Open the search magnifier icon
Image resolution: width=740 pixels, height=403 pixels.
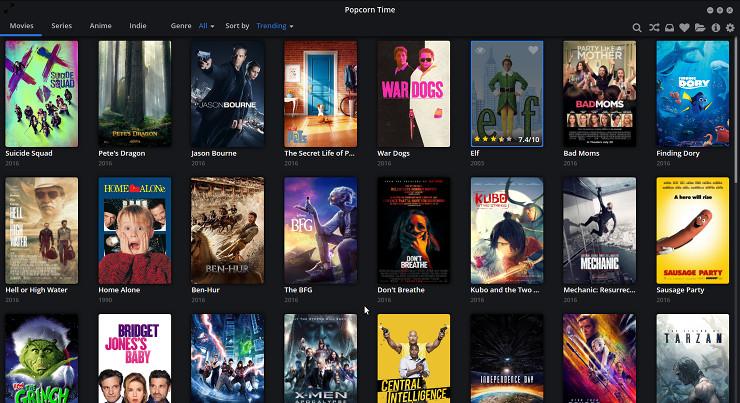pyautogui.click(x=637, y=27)
